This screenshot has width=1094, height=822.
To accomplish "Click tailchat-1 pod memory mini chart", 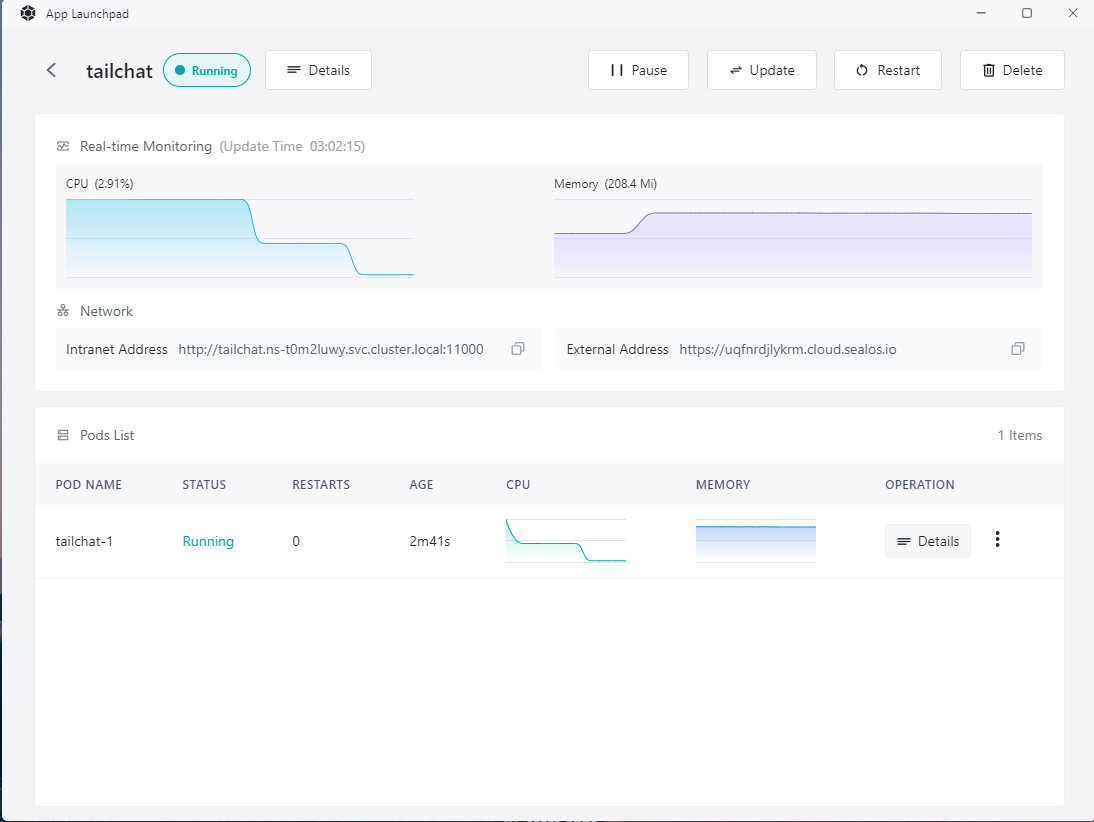I will (x=756, y=541).
